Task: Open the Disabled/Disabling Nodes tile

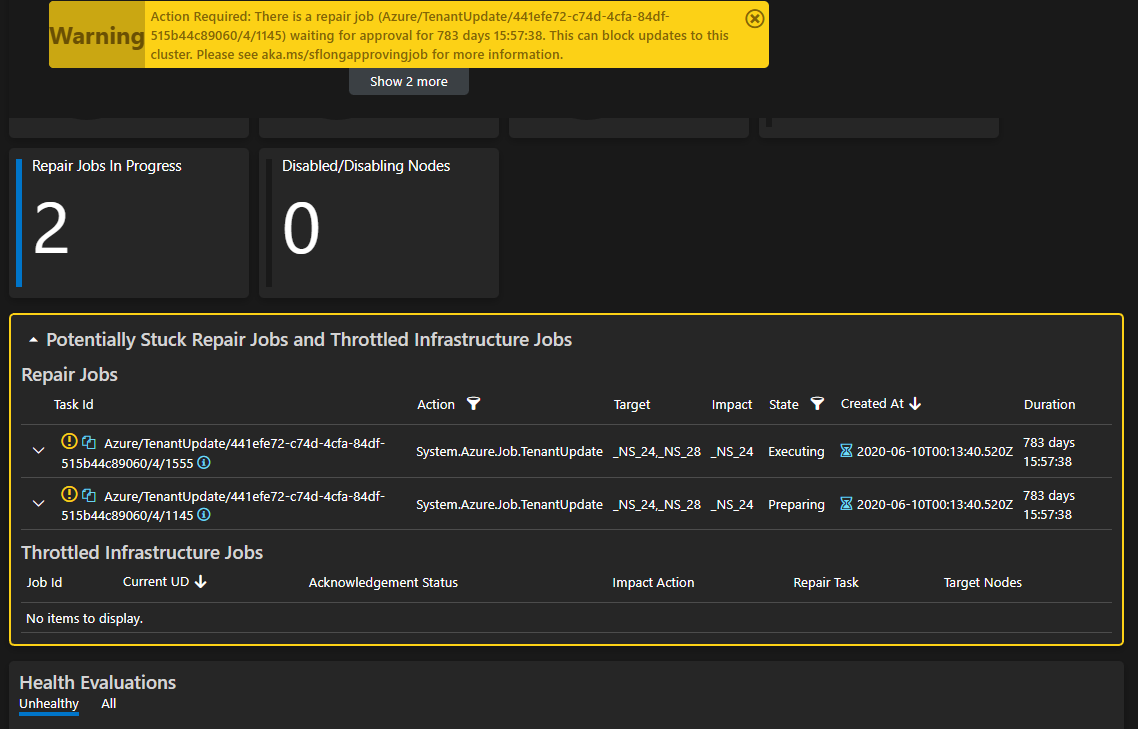Action: (379, 223)
